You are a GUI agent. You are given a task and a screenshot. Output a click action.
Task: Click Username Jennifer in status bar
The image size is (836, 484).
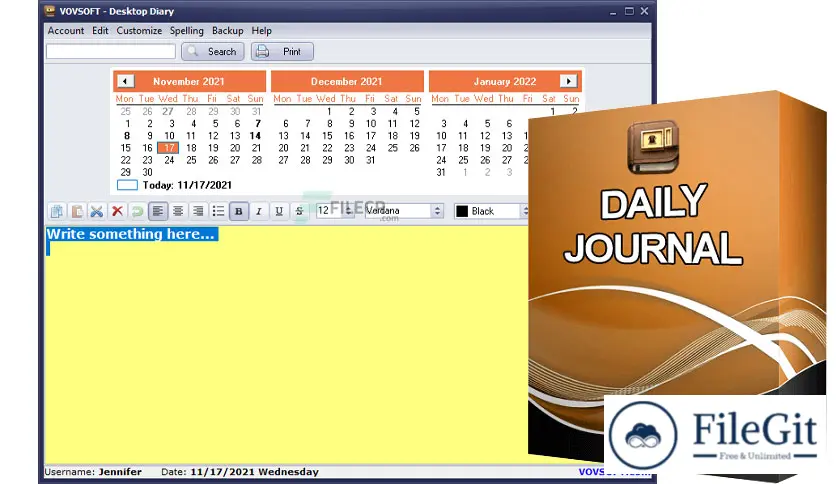(93, 472)
